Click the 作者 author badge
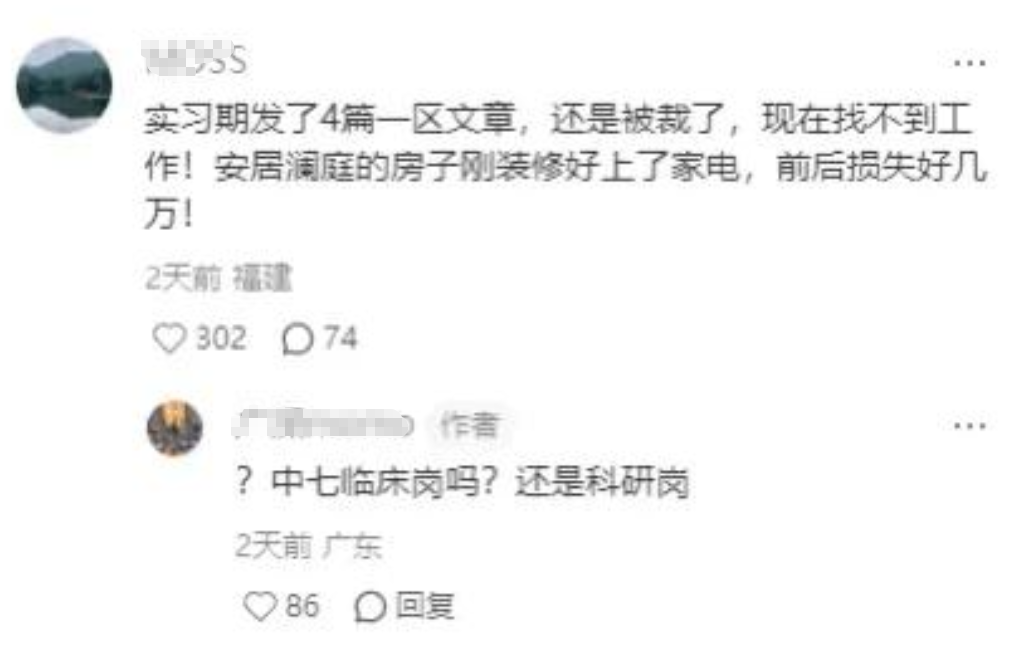This screenshot has width=1010, height=646. [470, 425]
